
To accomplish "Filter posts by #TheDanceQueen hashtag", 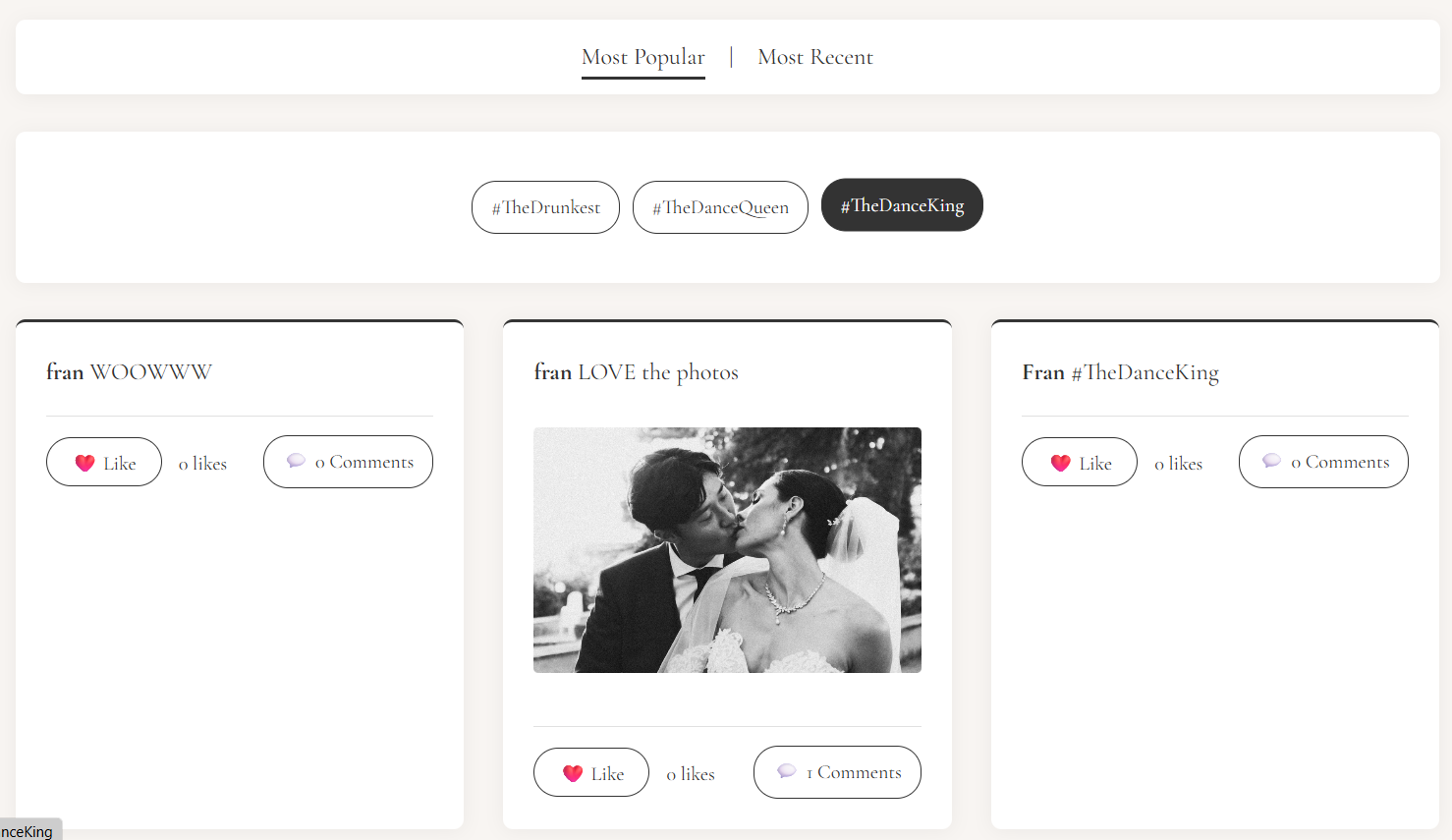I will click(x=720, y=207).
